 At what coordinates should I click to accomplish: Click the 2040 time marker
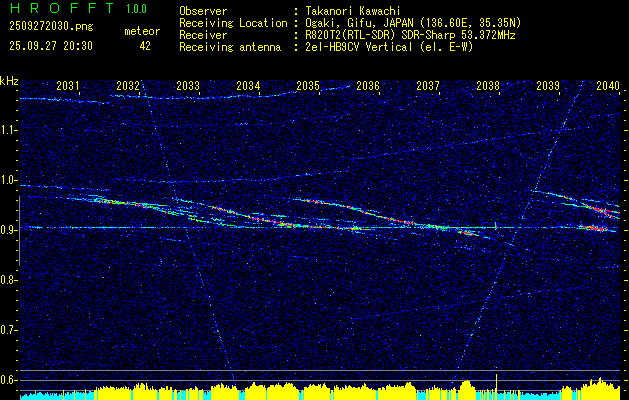[608, 85]
